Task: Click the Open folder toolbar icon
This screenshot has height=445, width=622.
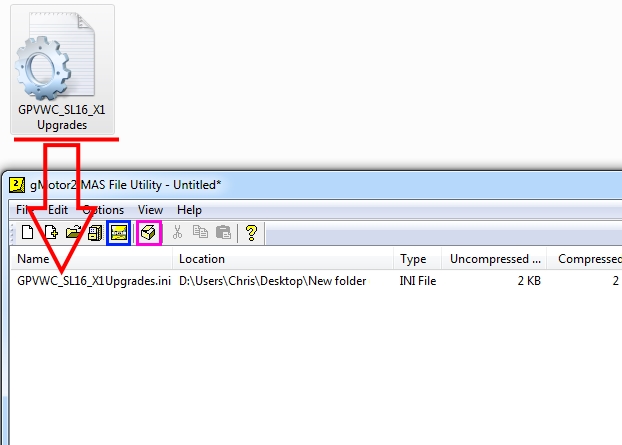Action: point(73,232)
